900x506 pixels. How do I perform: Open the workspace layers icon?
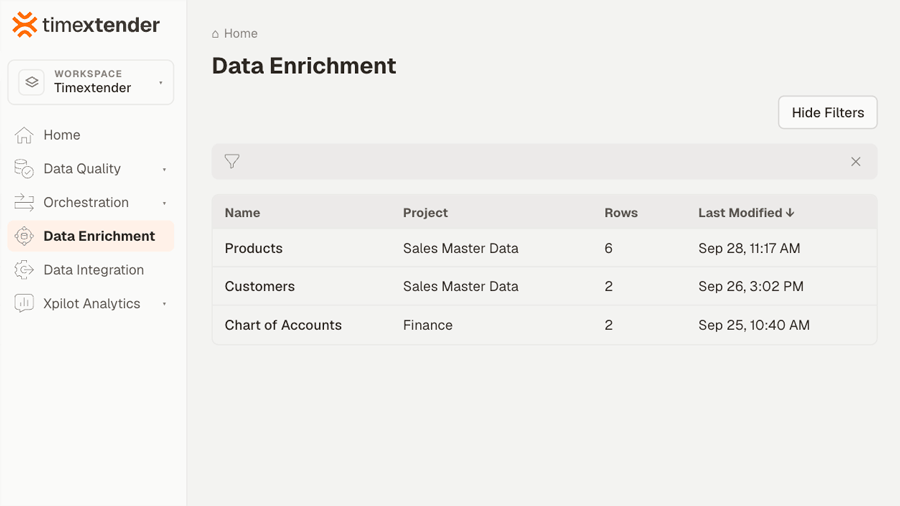tap(32, 82)
